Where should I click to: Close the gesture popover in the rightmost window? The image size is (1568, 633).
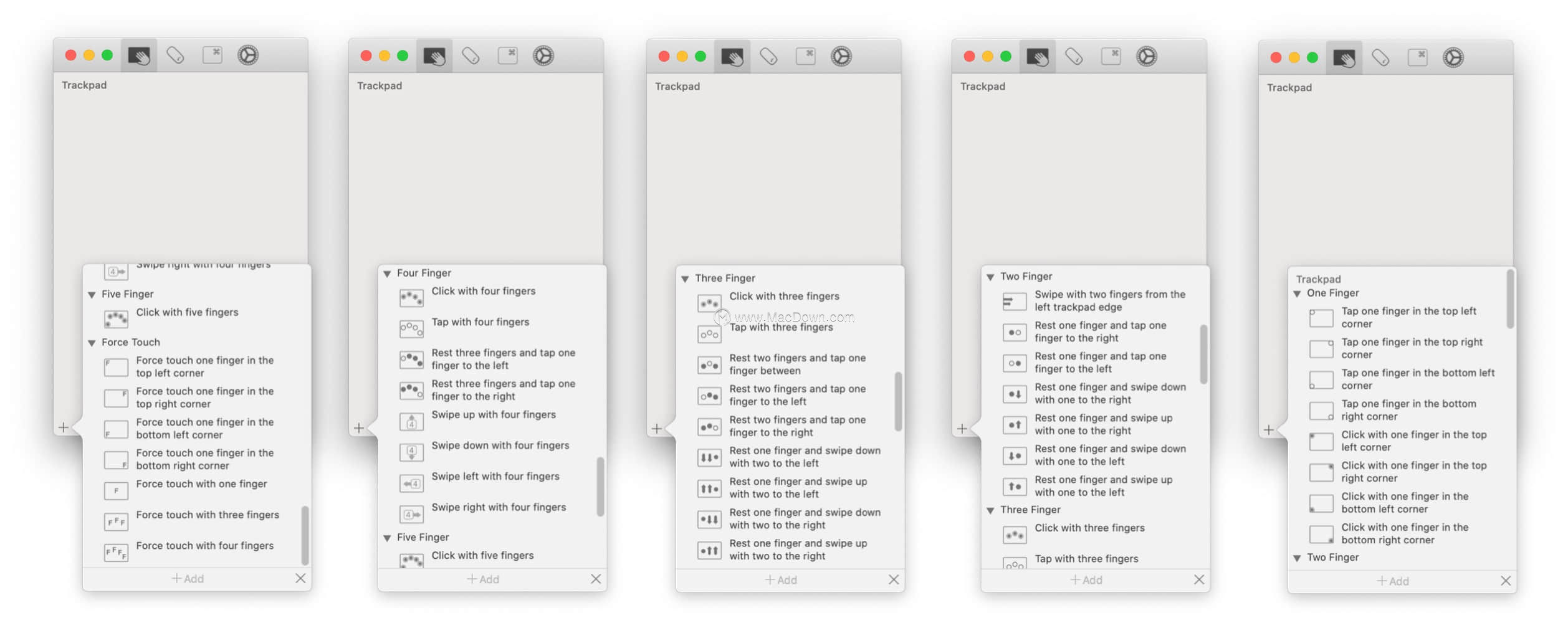(1506, 581)
